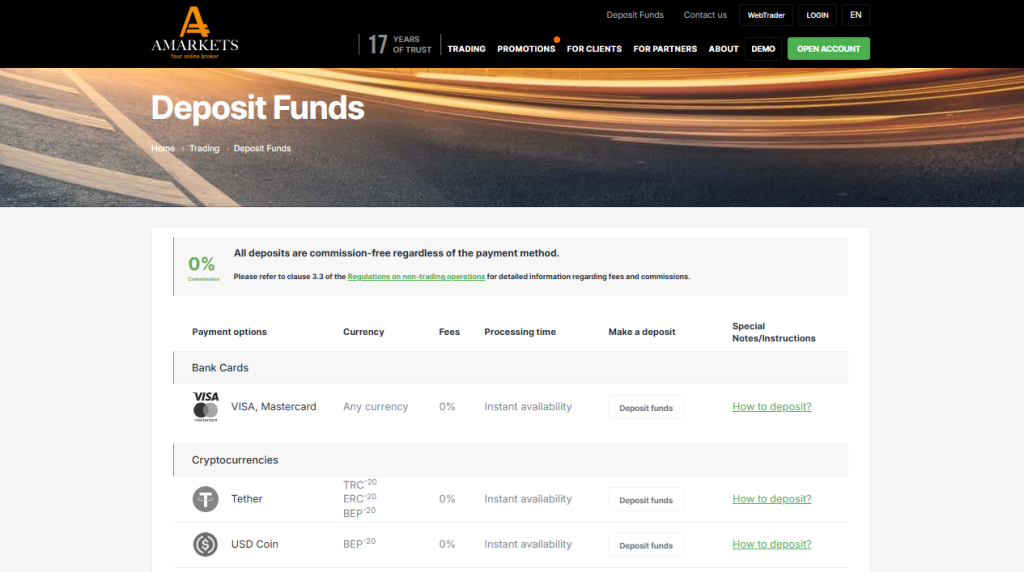Click the 0% Commission badge

coord(203,268)
